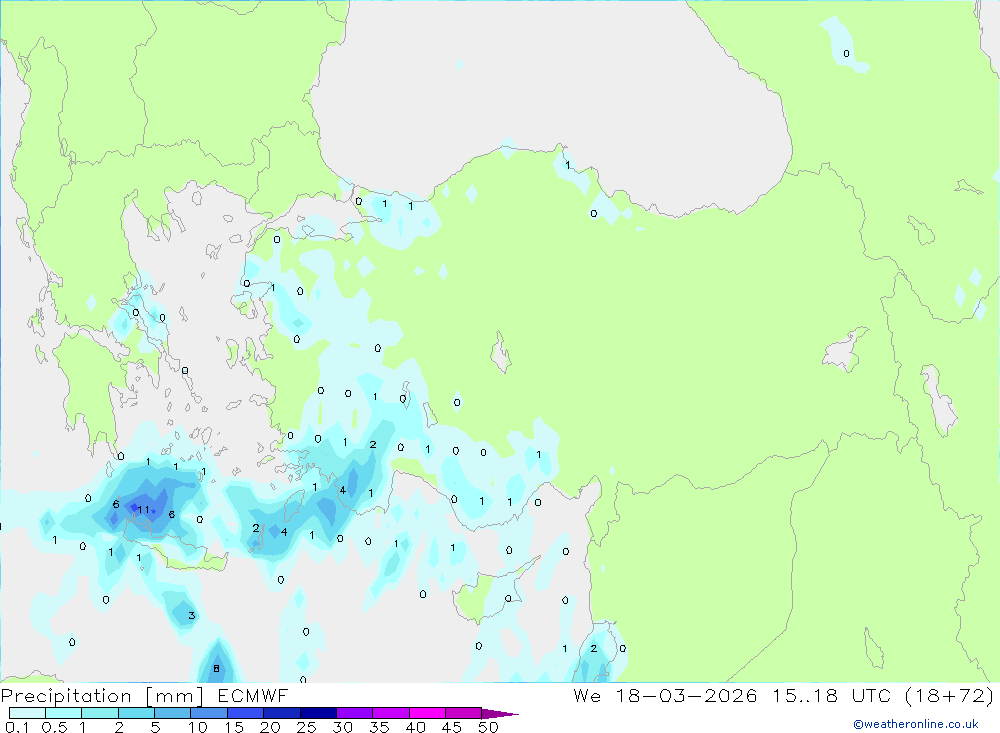Select the 20–25 mm legend swatch
Screen dimensions: 1000x733
pos(282,713)
